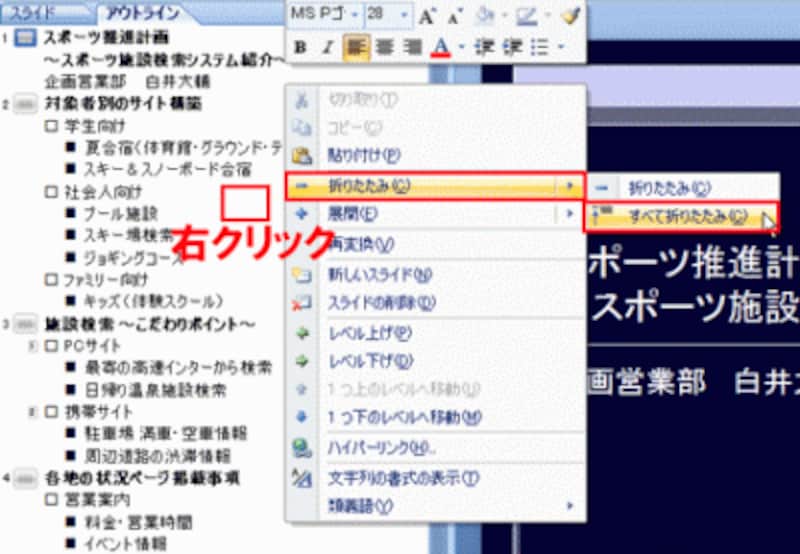Viewport: 800px width, 554px height.
Task: Click outline item ファミリー向け
Action: 106,280
